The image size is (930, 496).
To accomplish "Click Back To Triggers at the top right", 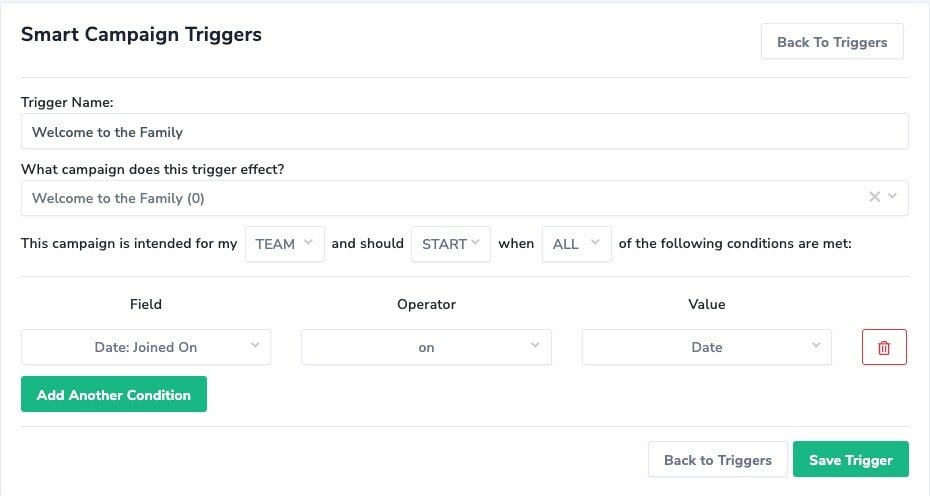I will [x=832, y=42].
